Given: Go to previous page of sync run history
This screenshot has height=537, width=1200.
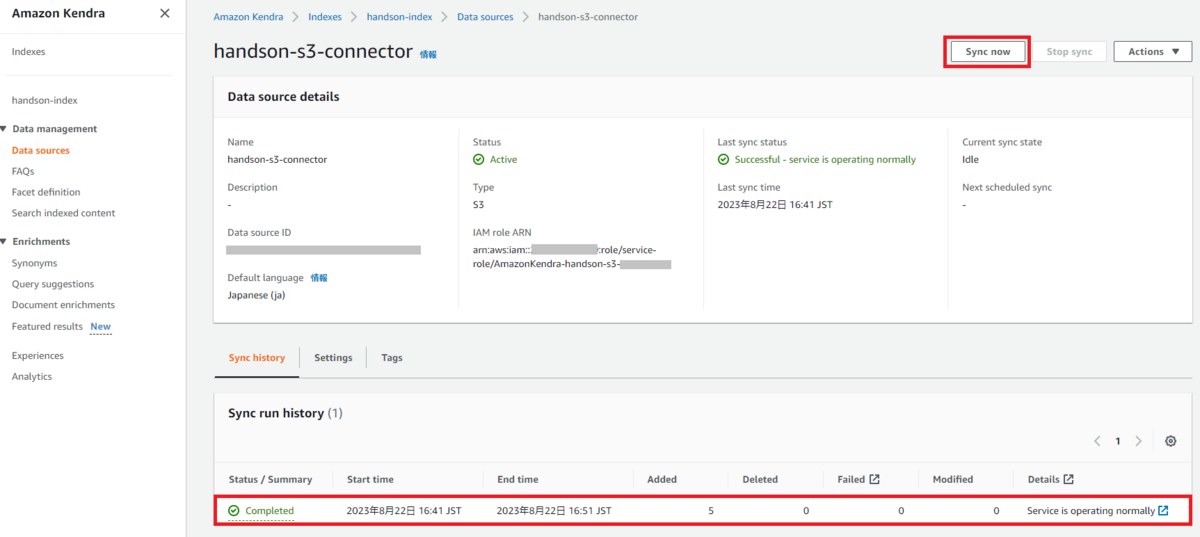Looking at the screenshot, I should point(1097,441).
